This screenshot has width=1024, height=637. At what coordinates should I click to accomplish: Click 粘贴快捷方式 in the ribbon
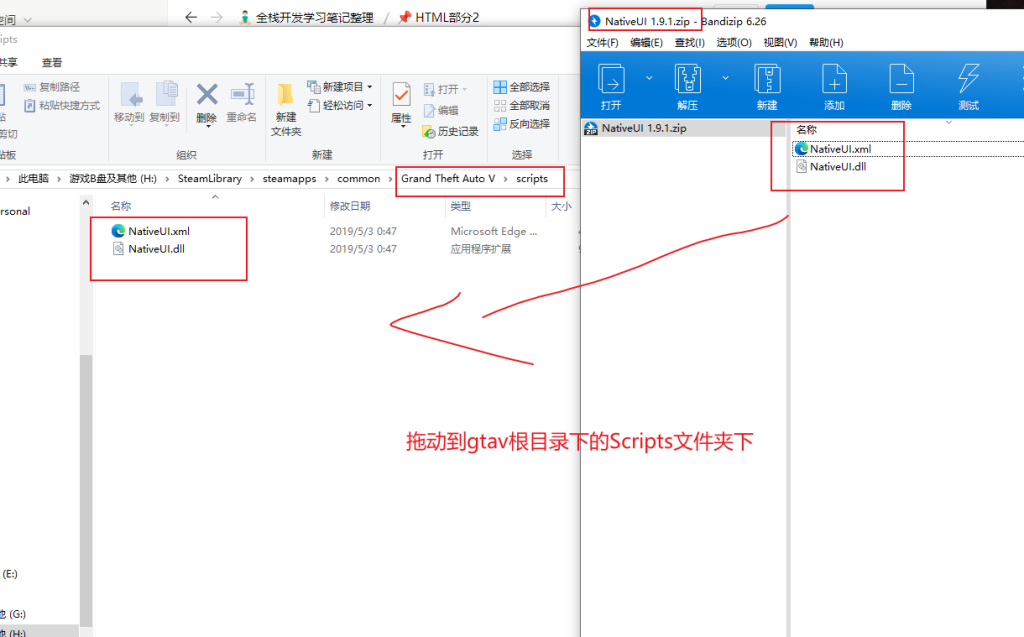tap(62, 105)
